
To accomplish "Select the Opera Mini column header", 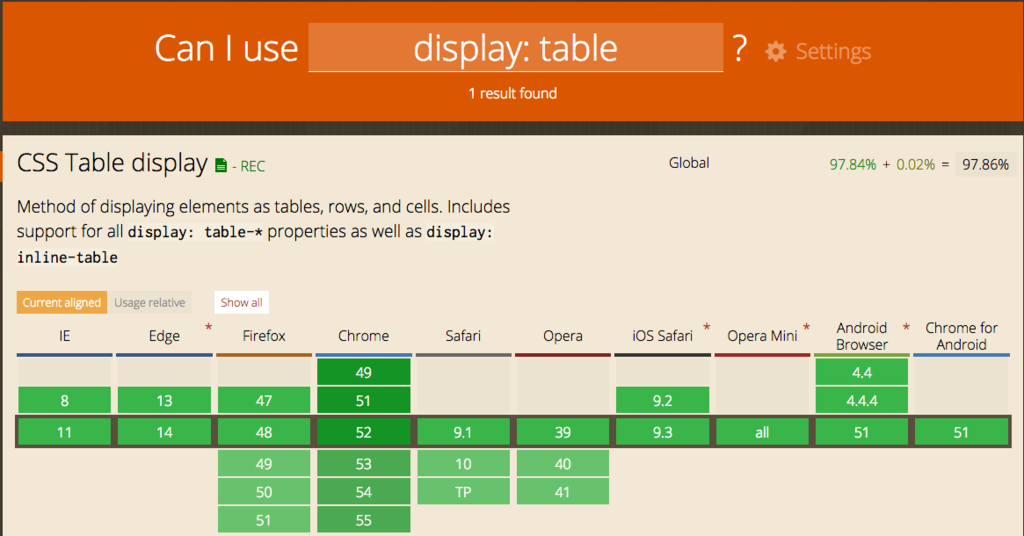I will click(x=762, y=336).
